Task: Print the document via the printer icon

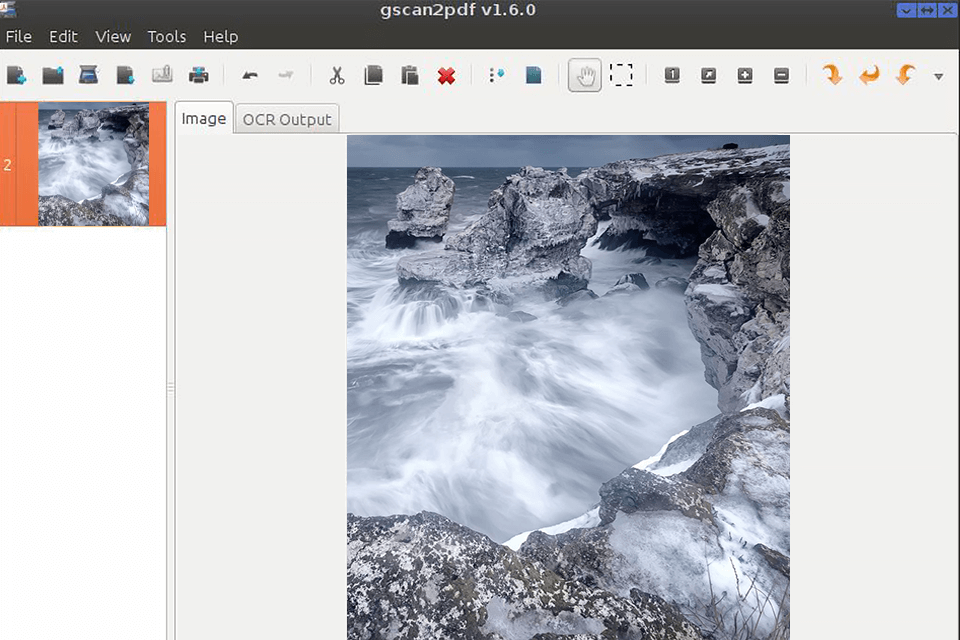Action: tap(198, 75)
